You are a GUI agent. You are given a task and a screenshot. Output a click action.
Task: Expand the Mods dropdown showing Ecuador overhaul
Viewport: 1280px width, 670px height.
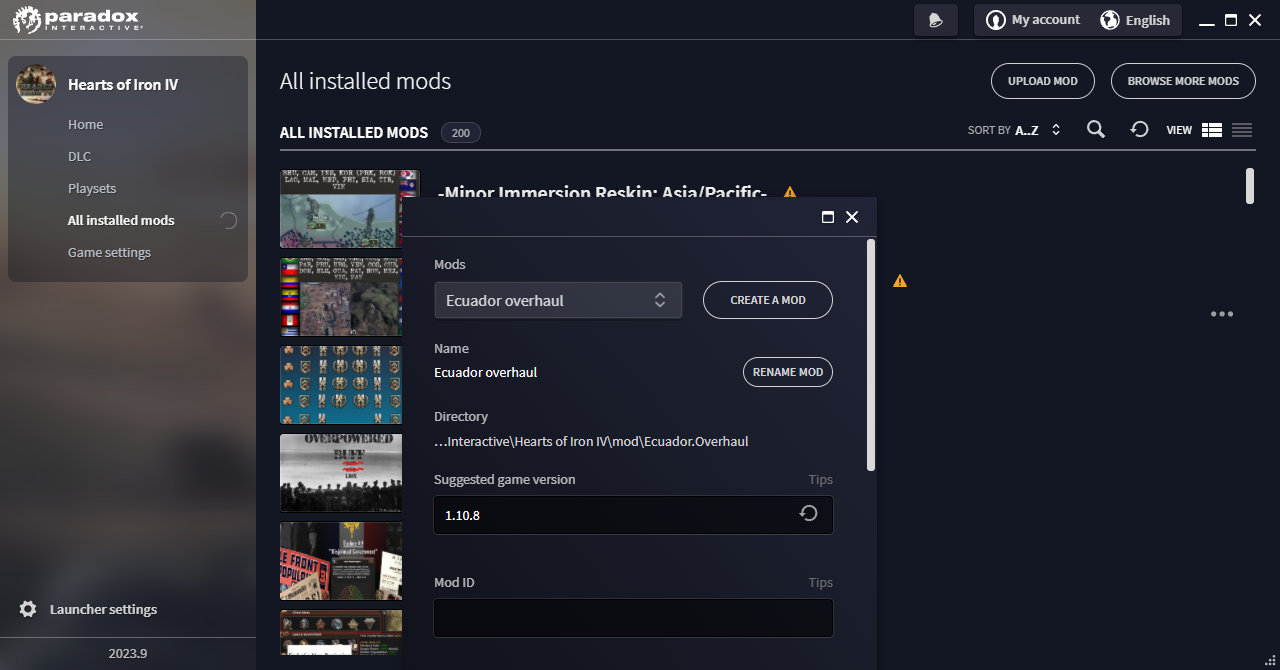(x=558, y=300)
